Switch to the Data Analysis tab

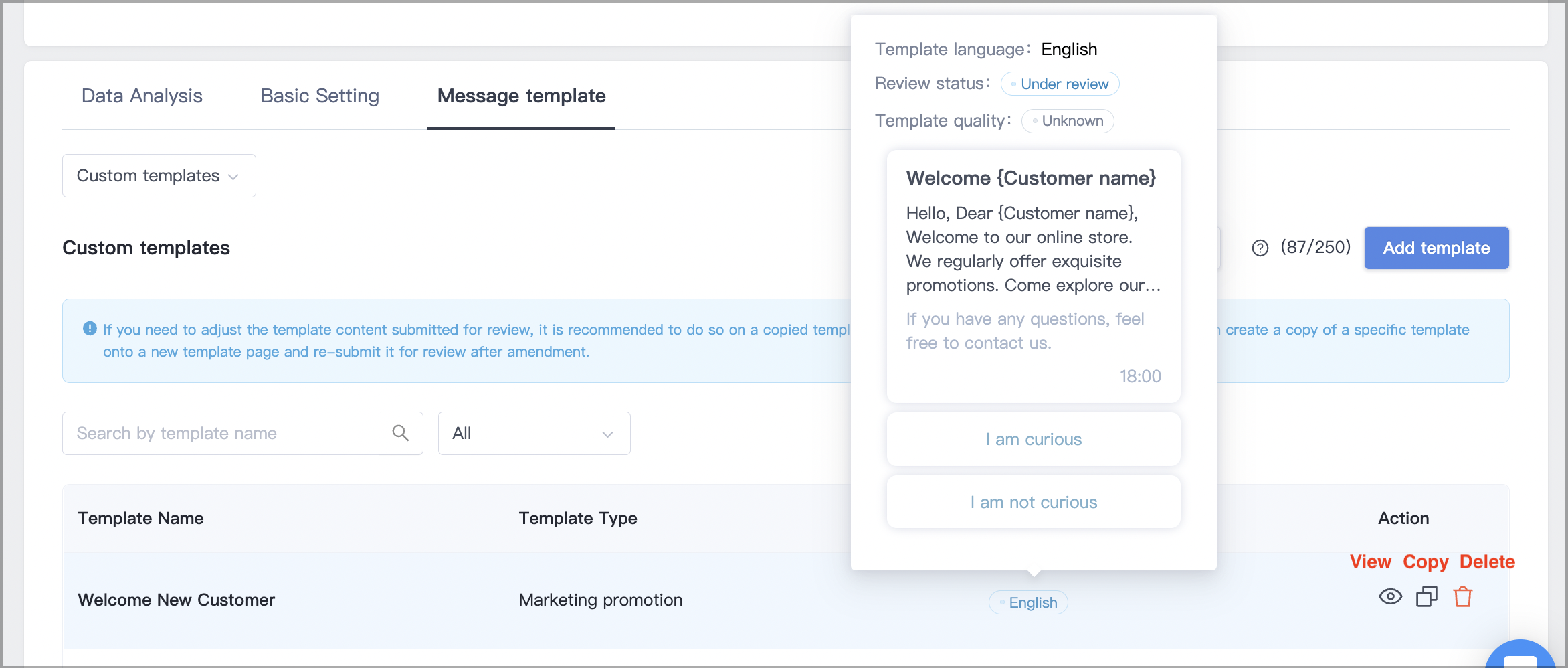(x=142, y=96)
